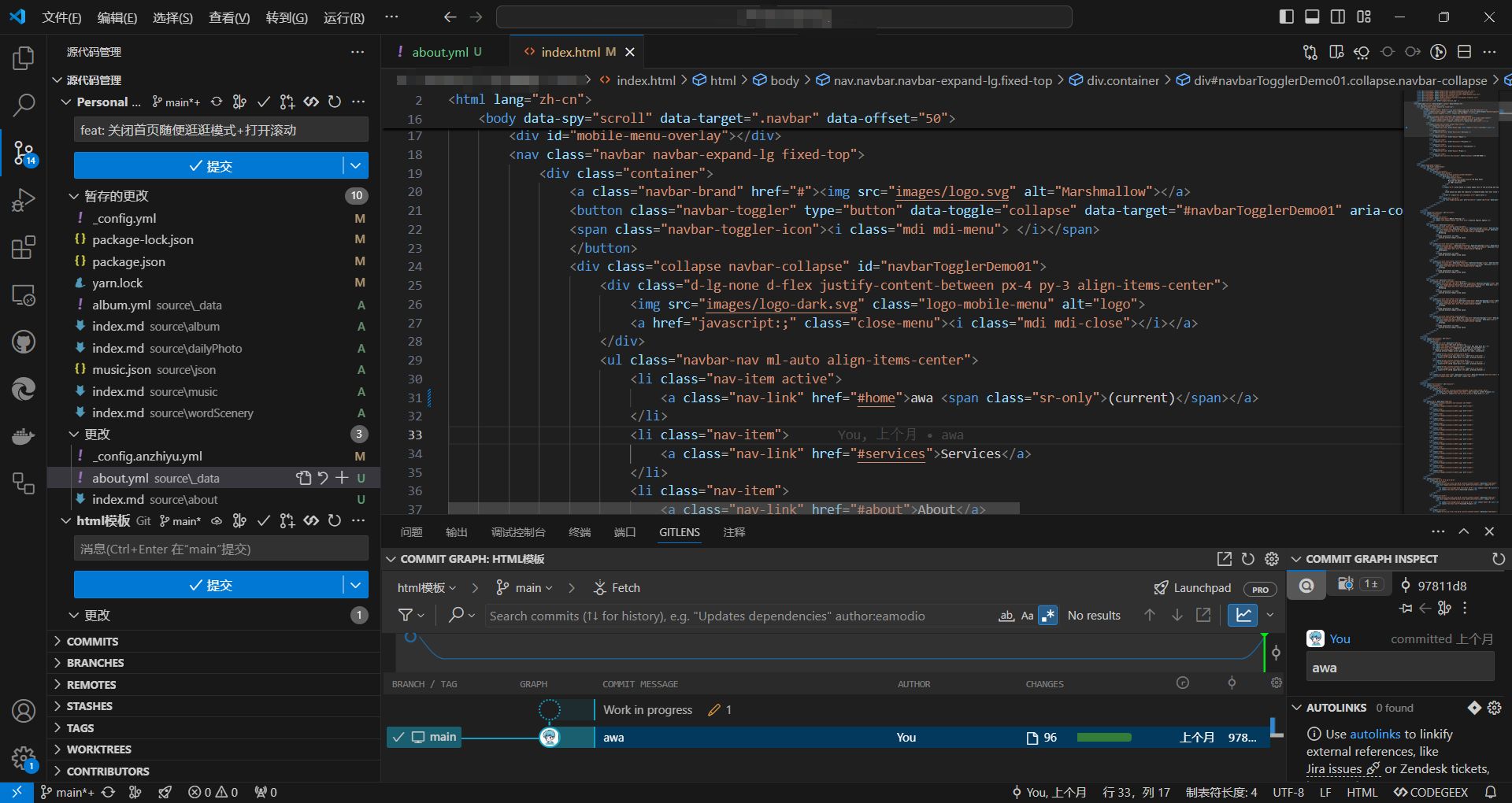
Task: Expand the BRANCHES section
Action: click(94, 663)
